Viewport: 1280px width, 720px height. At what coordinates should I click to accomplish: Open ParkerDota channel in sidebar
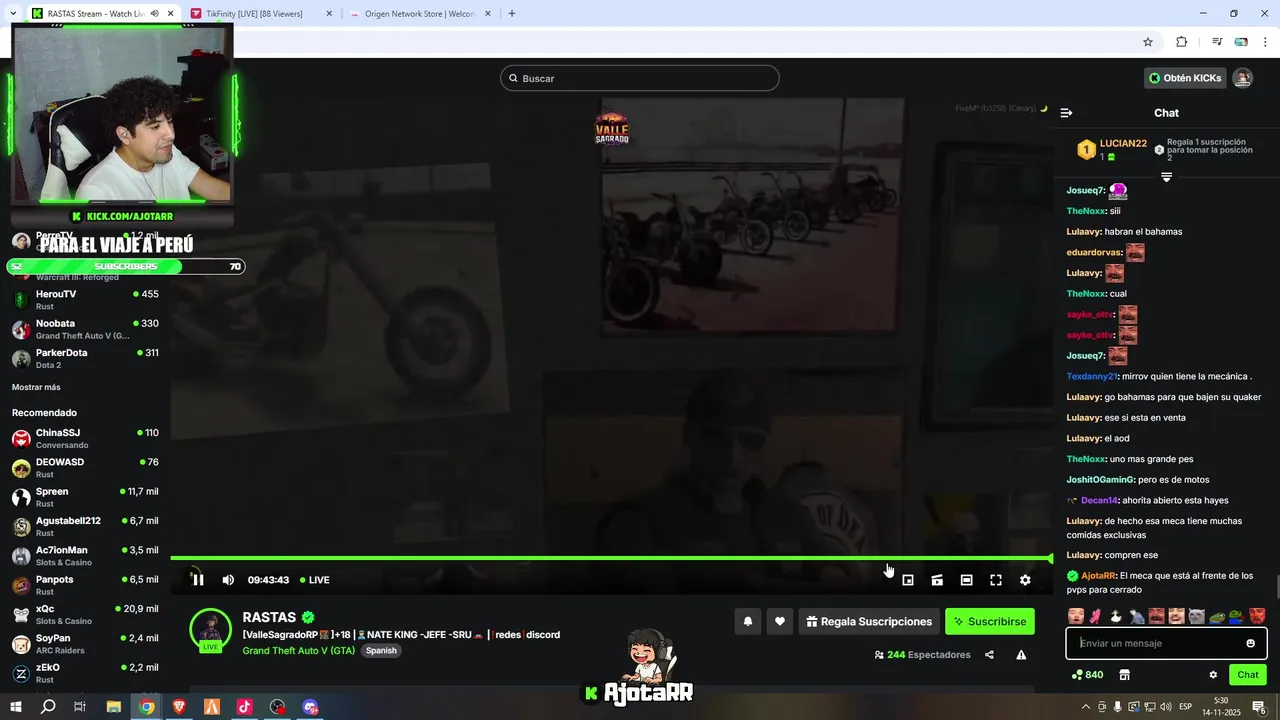[x=85, y=358]
